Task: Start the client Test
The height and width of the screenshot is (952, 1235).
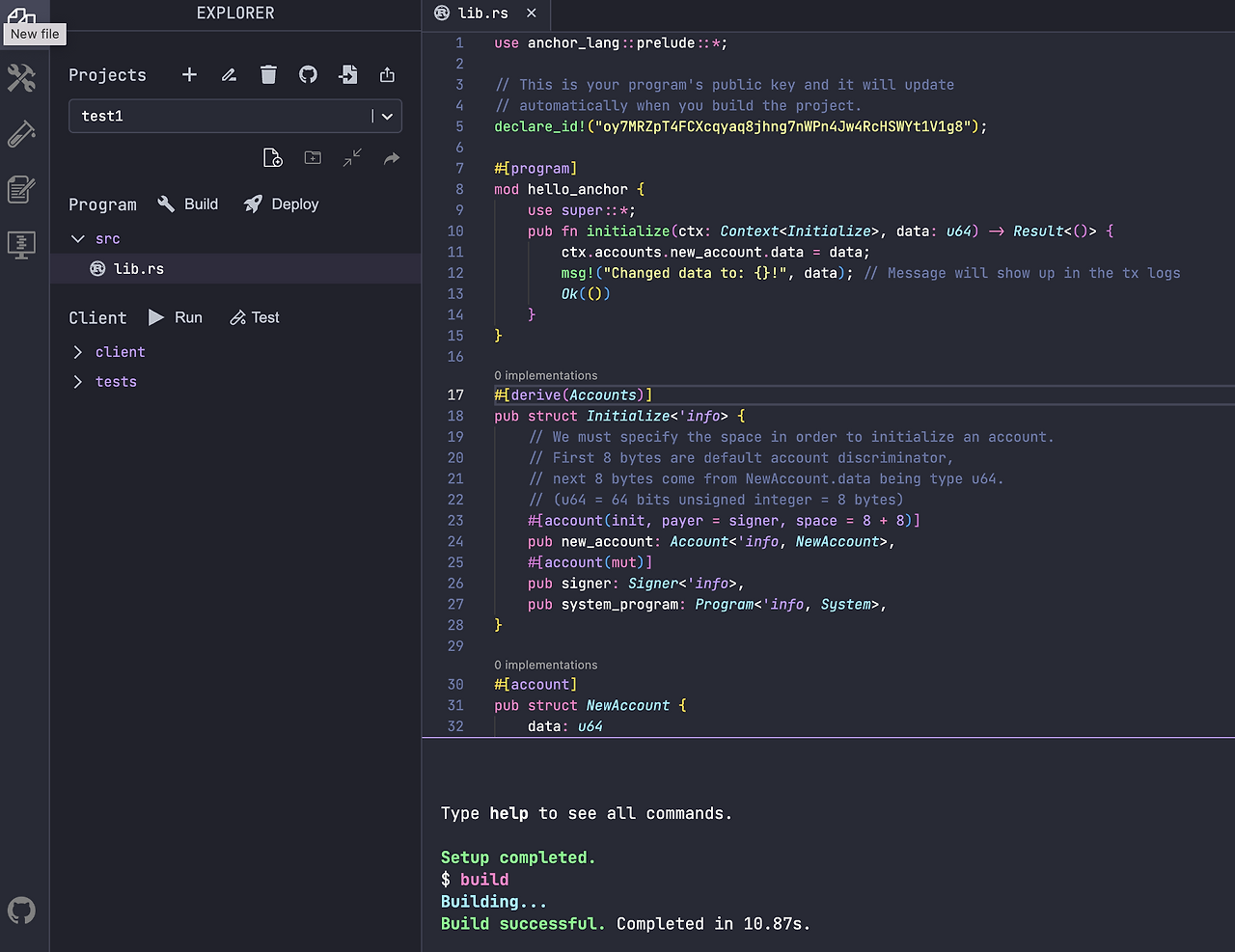Action: tap(255, 317)
